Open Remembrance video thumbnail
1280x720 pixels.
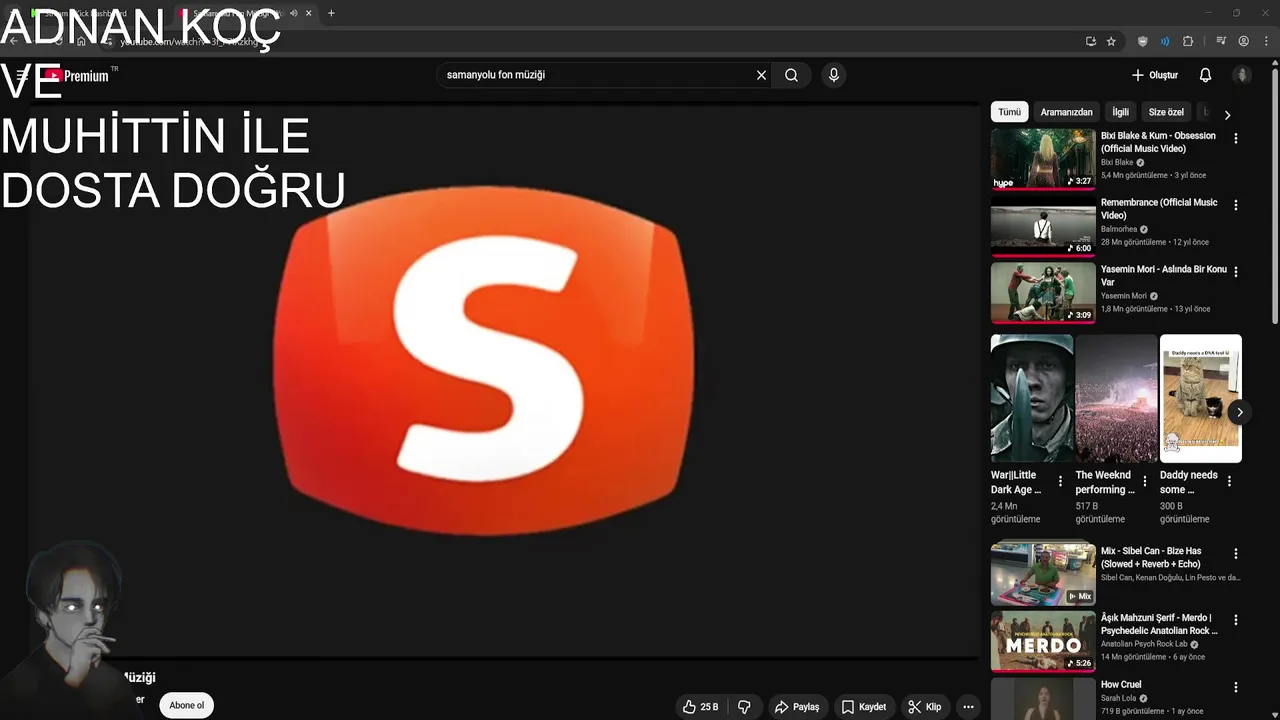1043,225
